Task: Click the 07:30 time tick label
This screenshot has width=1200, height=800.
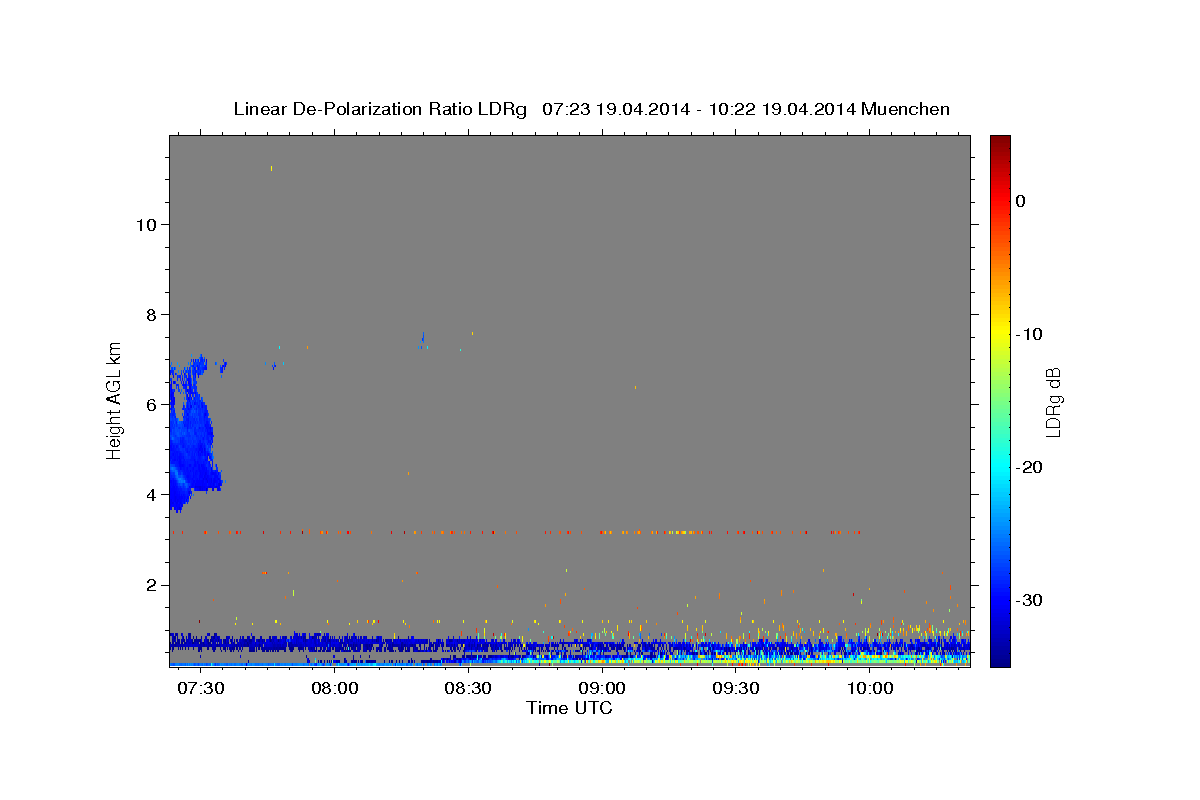Action: (201, 689)
